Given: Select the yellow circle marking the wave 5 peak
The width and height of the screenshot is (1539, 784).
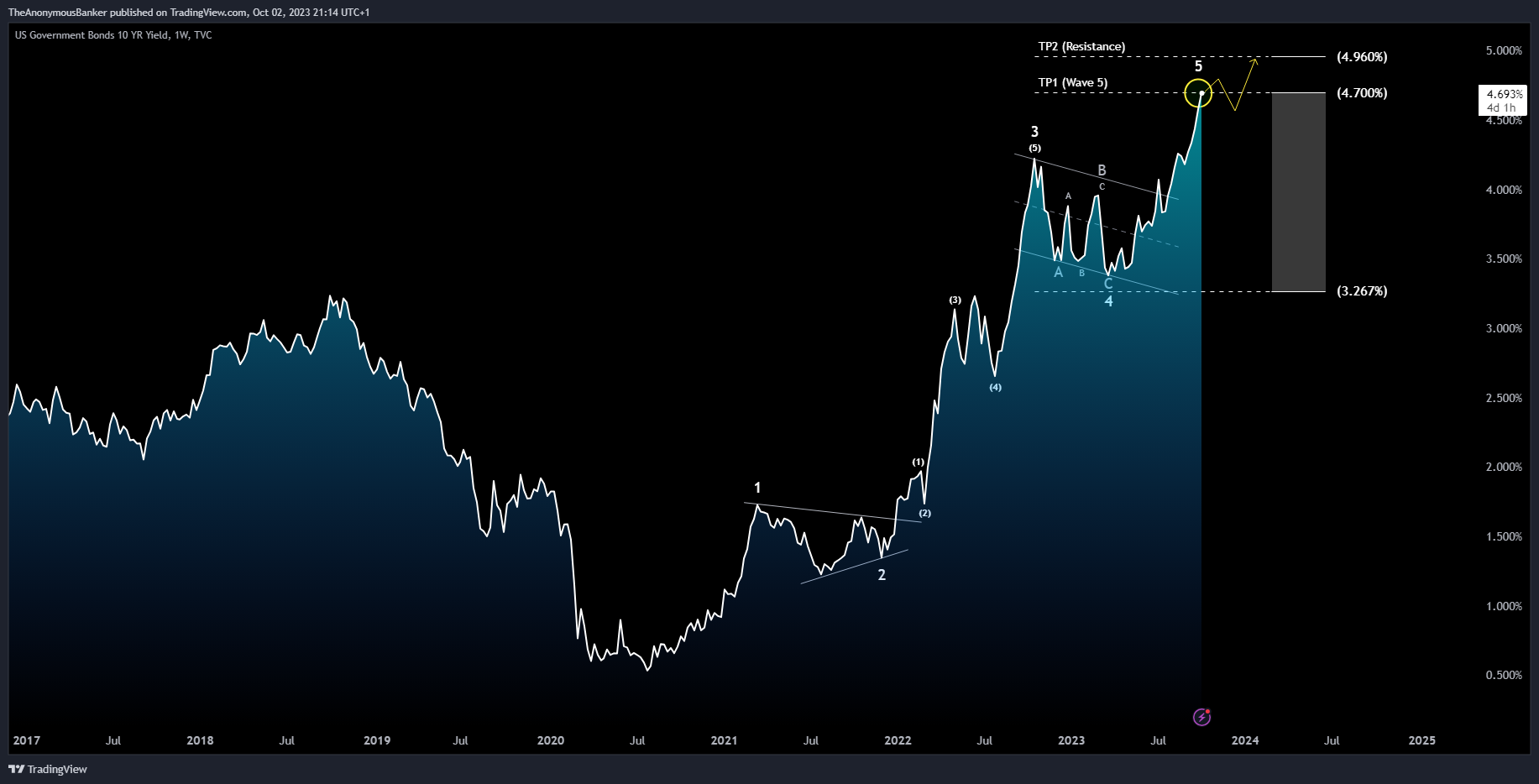Looking at the screenshot, I should pos(1198,92).
